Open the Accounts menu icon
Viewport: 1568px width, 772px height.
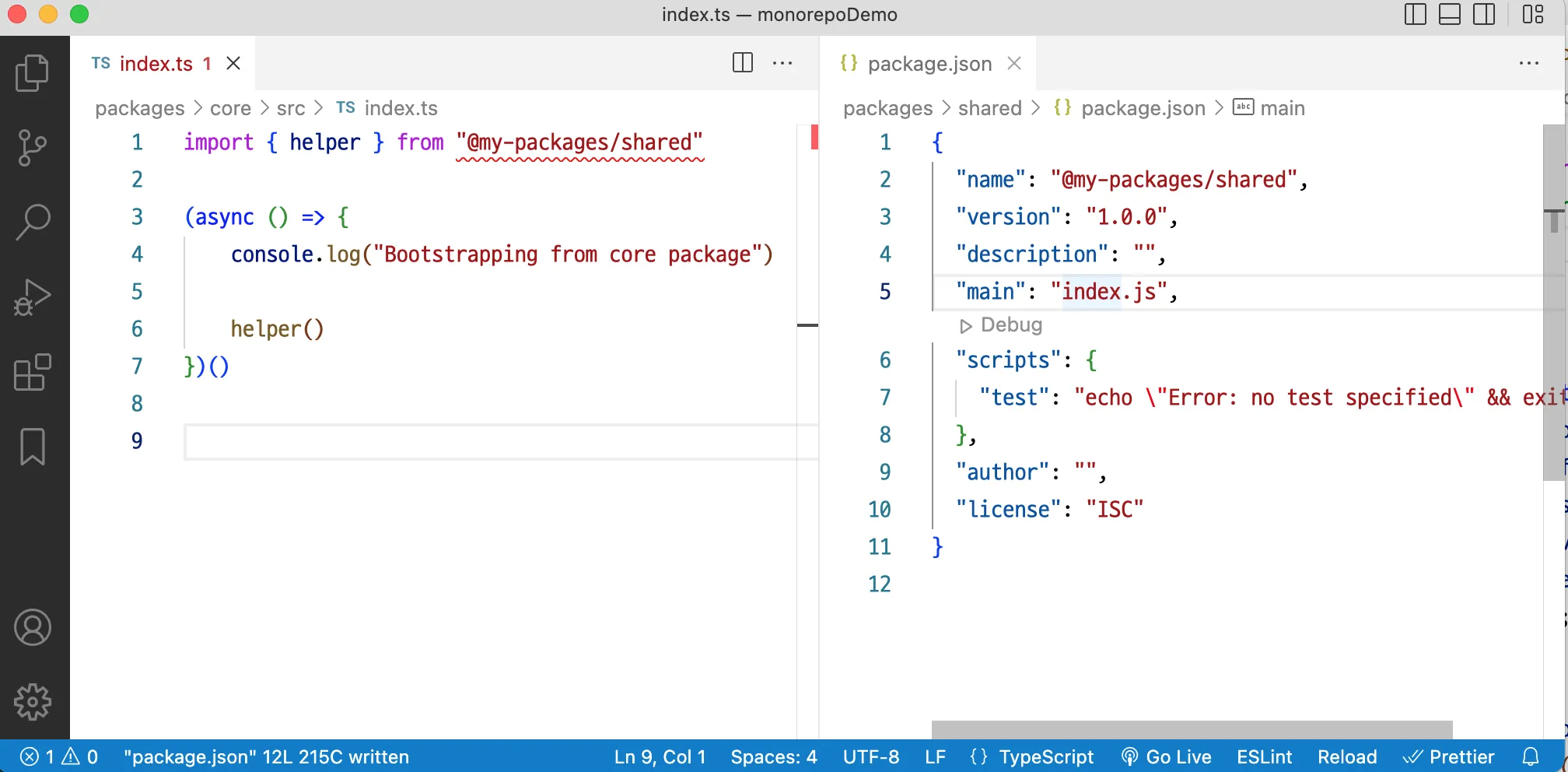[33, 627]
